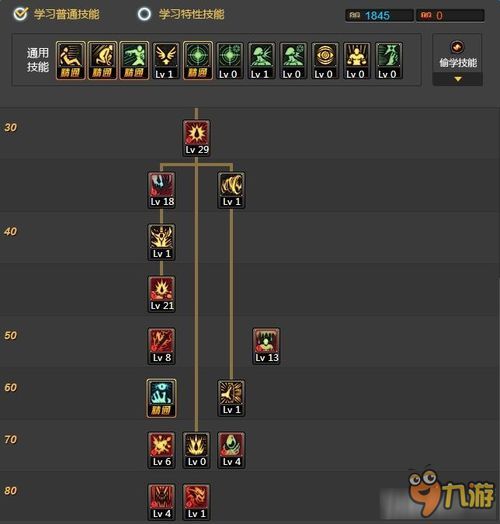Click the Lv 1 winged general skill
500x524 pixels.
165,61
